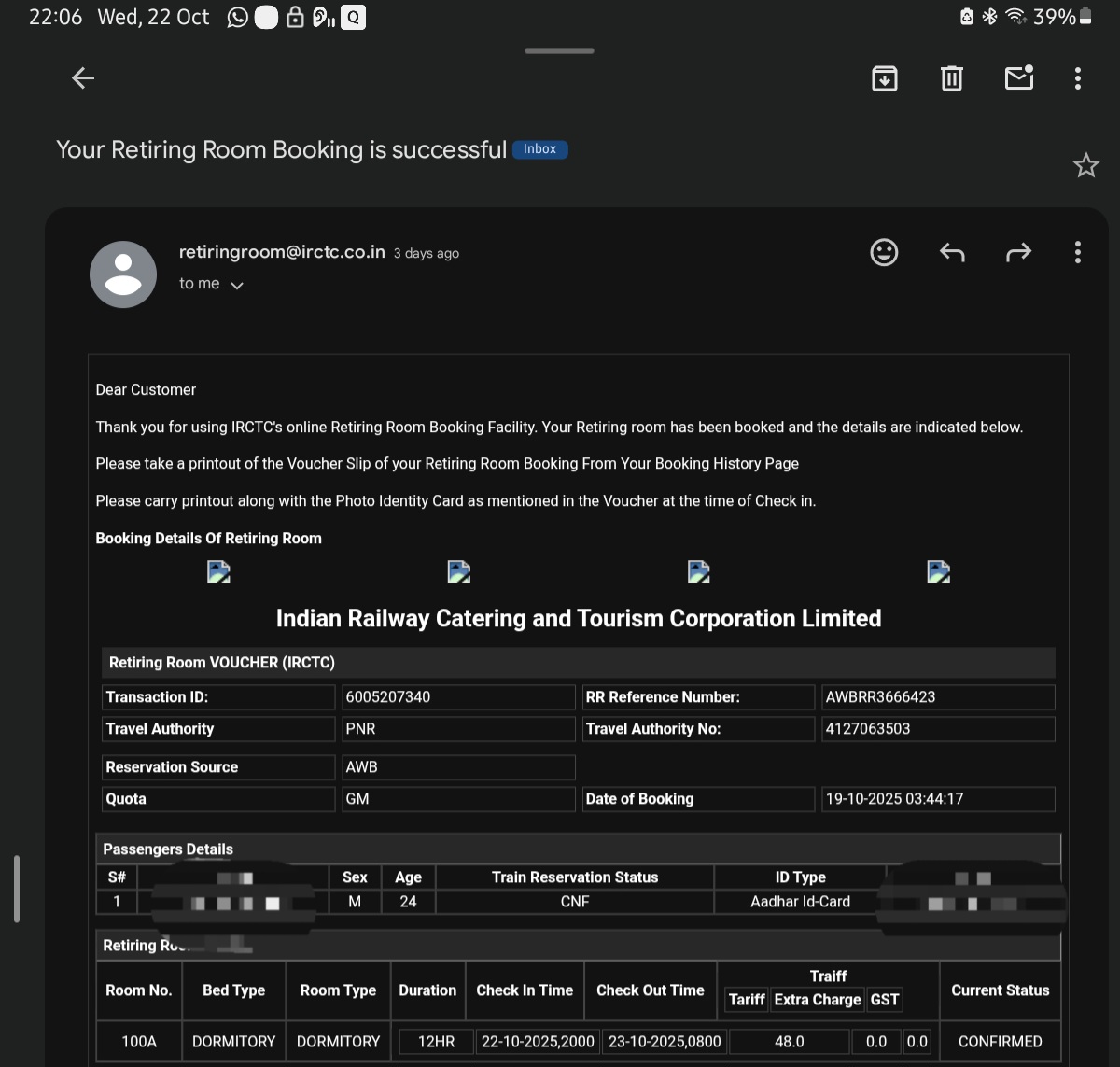Tap the Inbox label chip
This screenshot has height=1067, width=1120.
pos(539,149)
